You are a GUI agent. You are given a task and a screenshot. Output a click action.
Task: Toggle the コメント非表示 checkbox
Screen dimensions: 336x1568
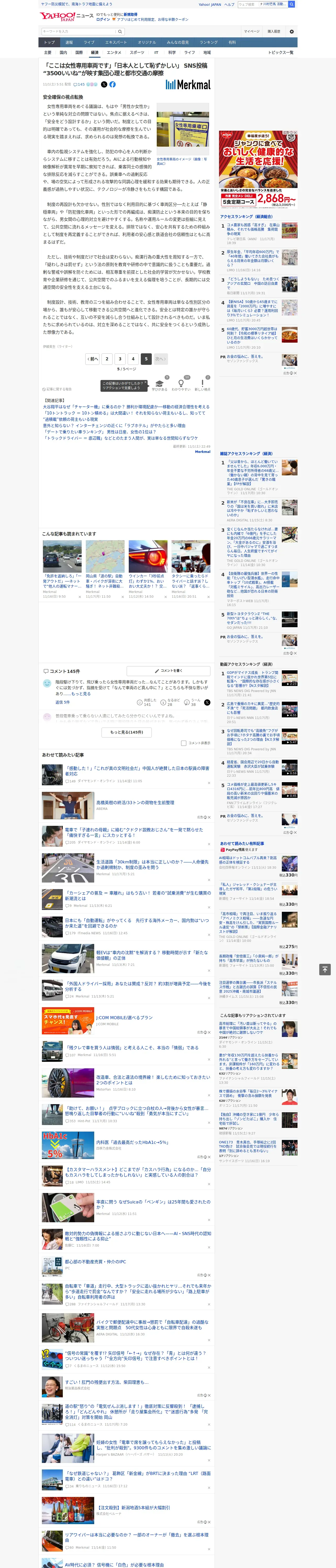point(183,743)
